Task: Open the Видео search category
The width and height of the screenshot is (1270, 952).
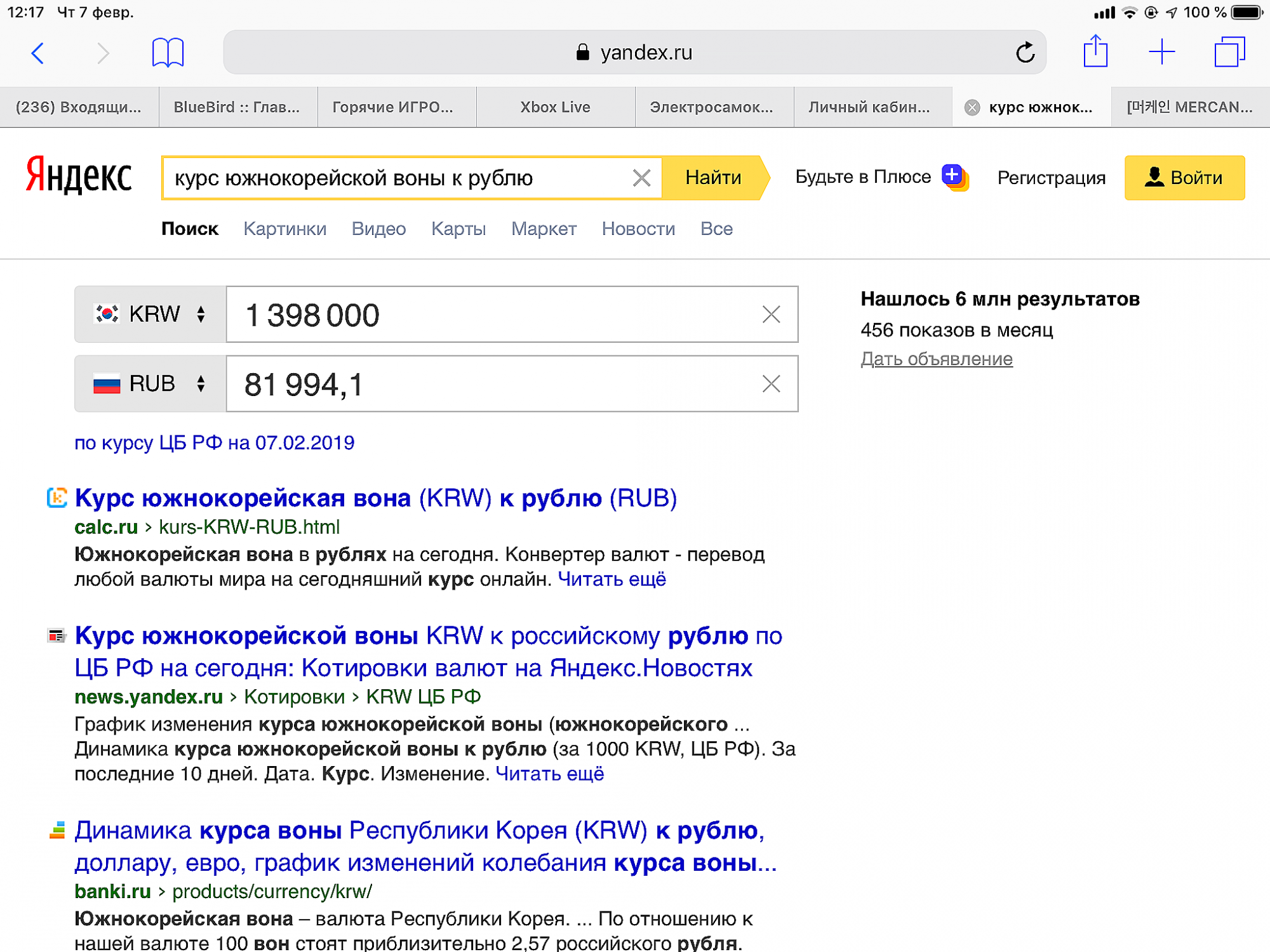Action: click(x=379, y=228)
